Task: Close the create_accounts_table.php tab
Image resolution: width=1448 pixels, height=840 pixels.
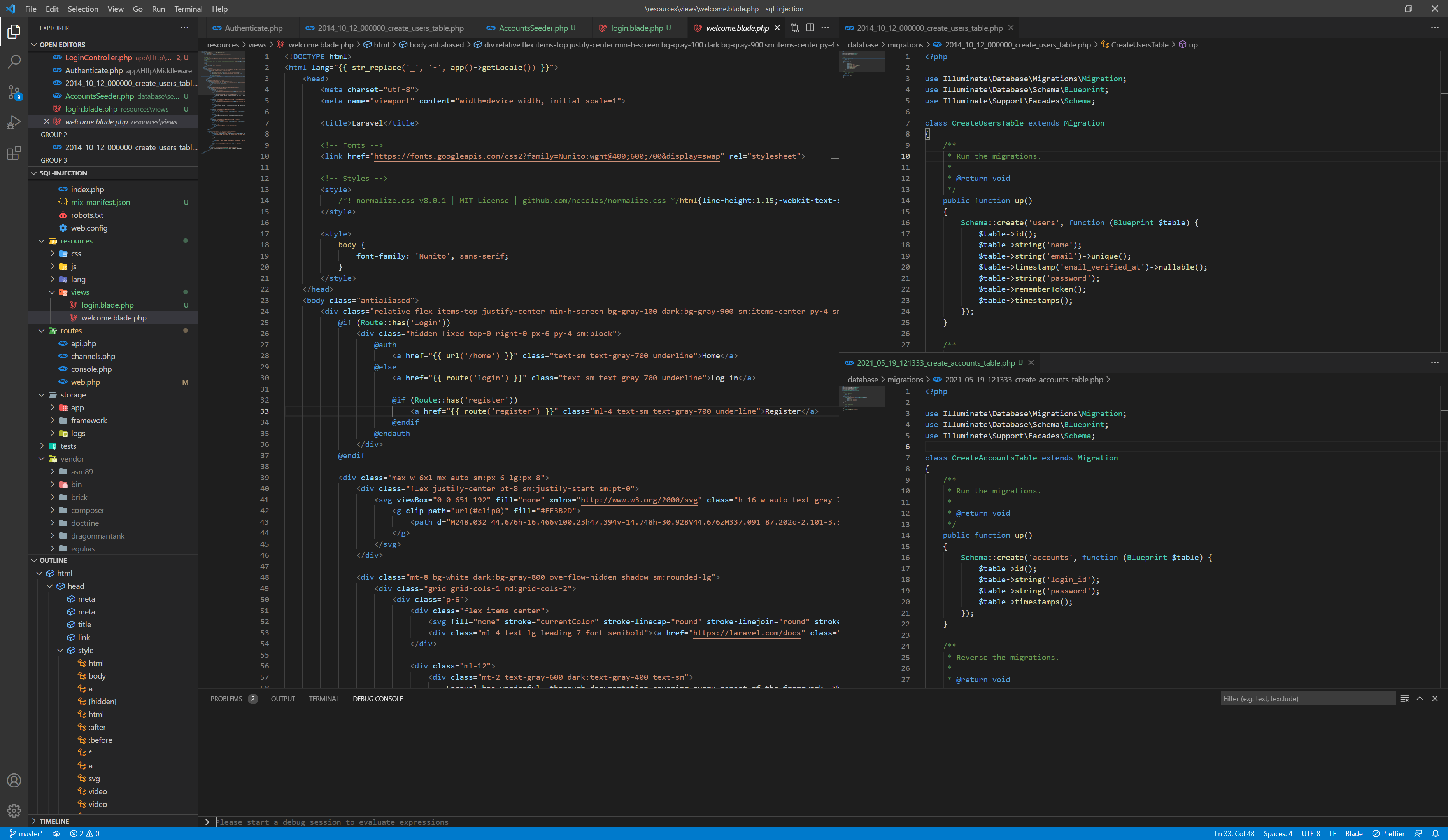Action: click(x=1031, y=362)
